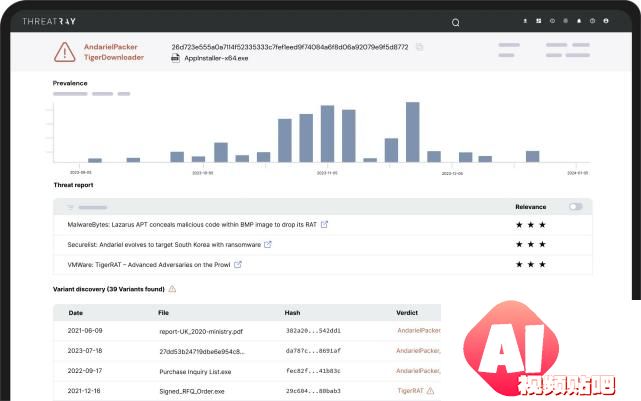This screenshot has height=401, width=641.
Task: Click the TigerRAT verdict label
Action: pos(410,391)
